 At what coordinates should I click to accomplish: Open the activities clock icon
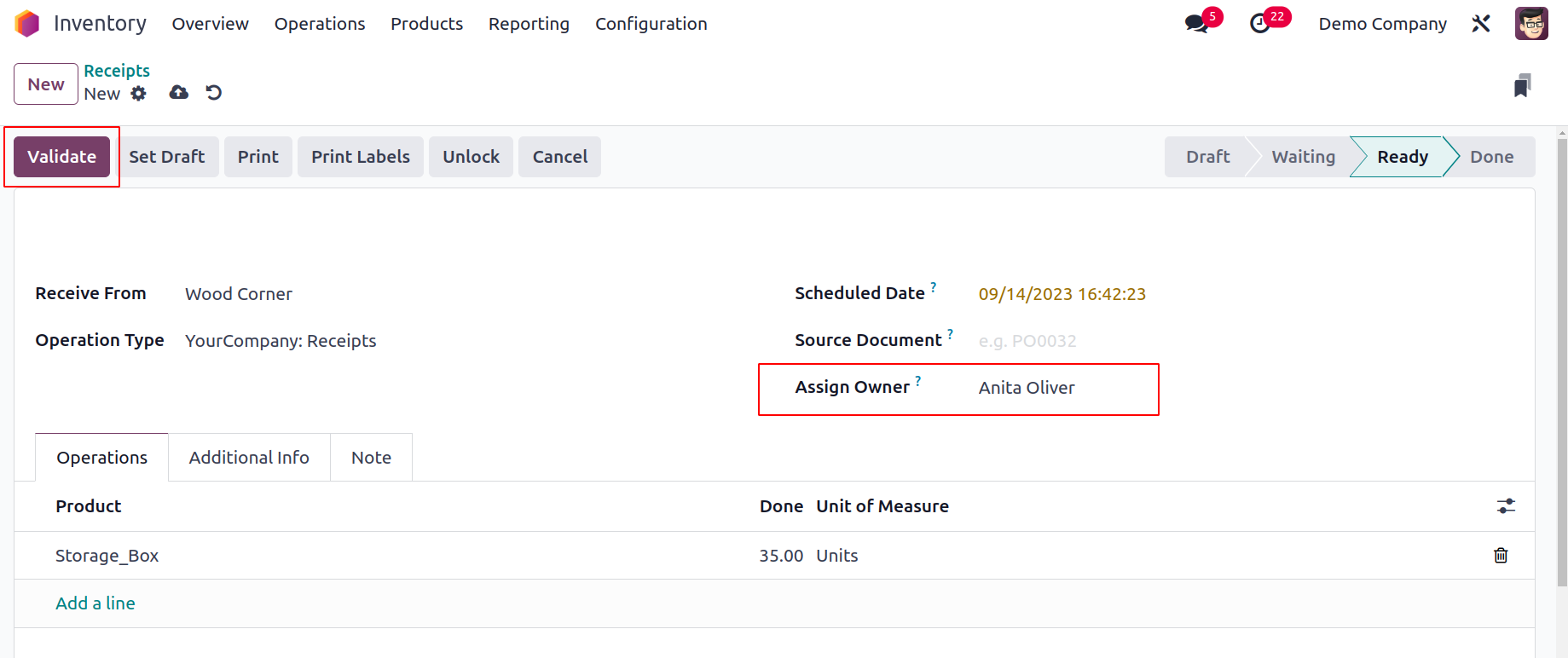(x=1259, y=24)
